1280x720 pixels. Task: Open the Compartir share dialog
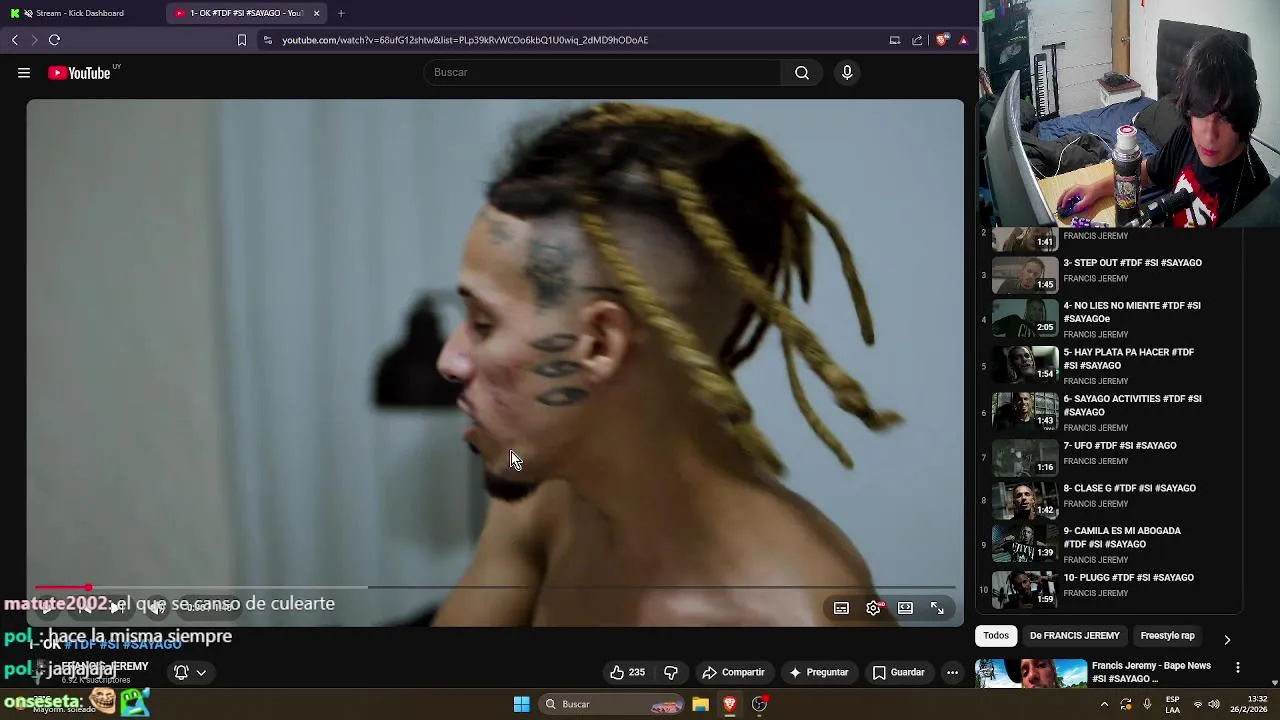pos(733,672)
